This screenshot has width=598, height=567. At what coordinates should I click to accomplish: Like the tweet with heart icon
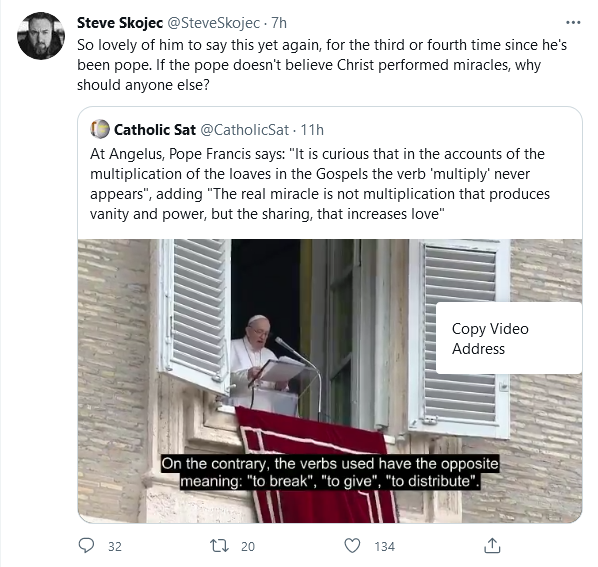click(x=352, y=546)
